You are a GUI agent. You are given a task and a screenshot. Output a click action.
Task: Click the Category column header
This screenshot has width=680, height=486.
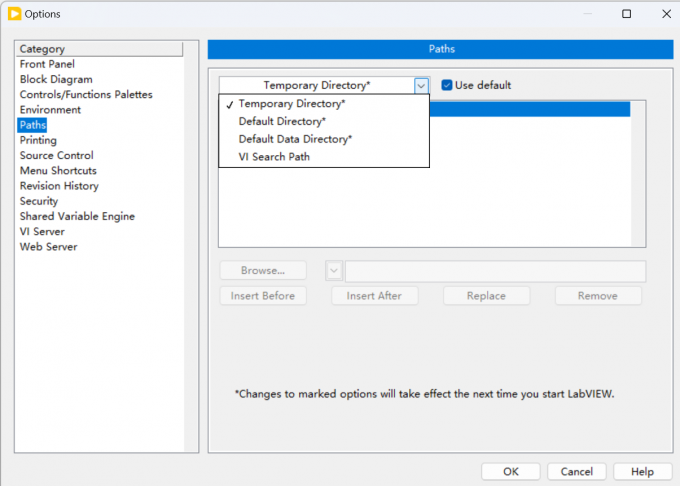coord(99,49)
